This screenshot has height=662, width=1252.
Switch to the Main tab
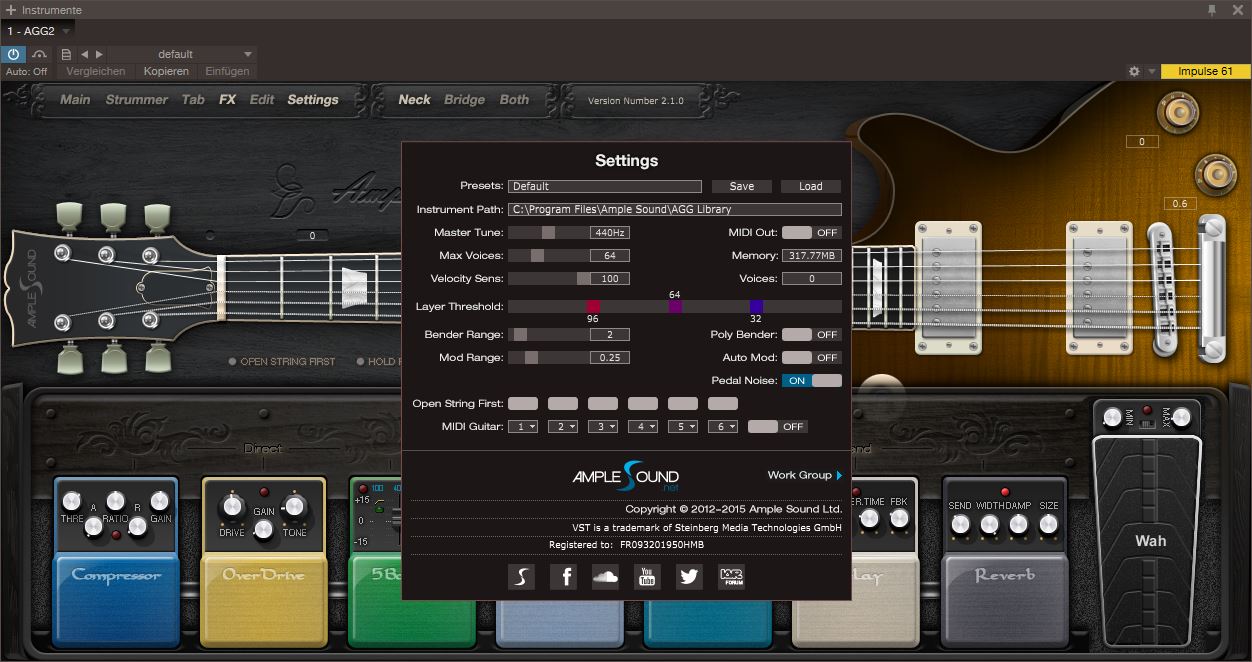pos(75,100)
